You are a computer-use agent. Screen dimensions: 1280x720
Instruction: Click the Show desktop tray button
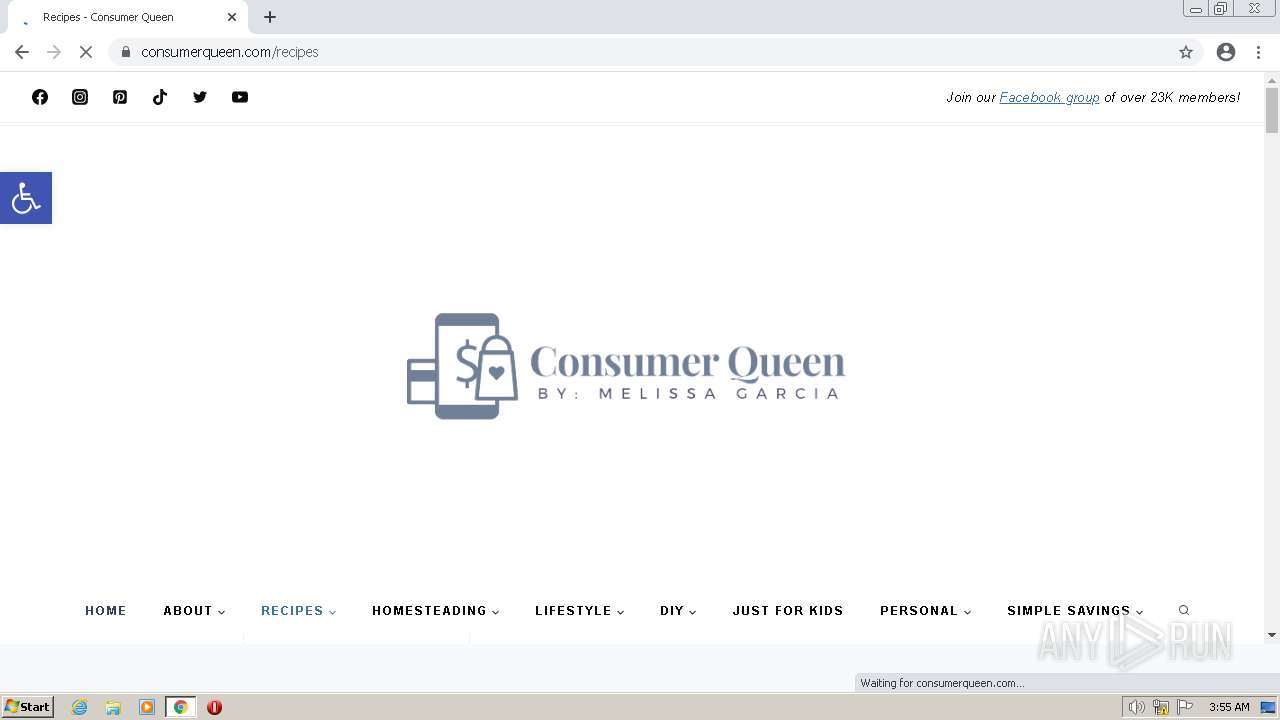coord(1269,707)
